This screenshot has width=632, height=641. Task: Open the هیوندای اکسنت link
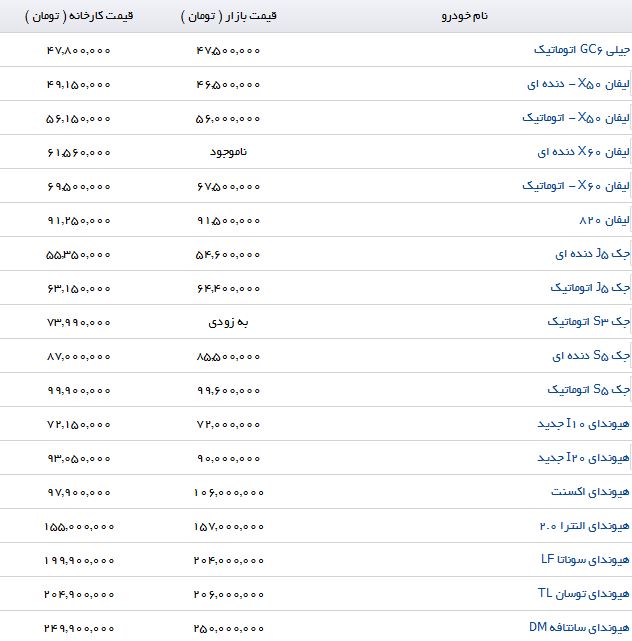pyautogui.click(x=590, y=492)
